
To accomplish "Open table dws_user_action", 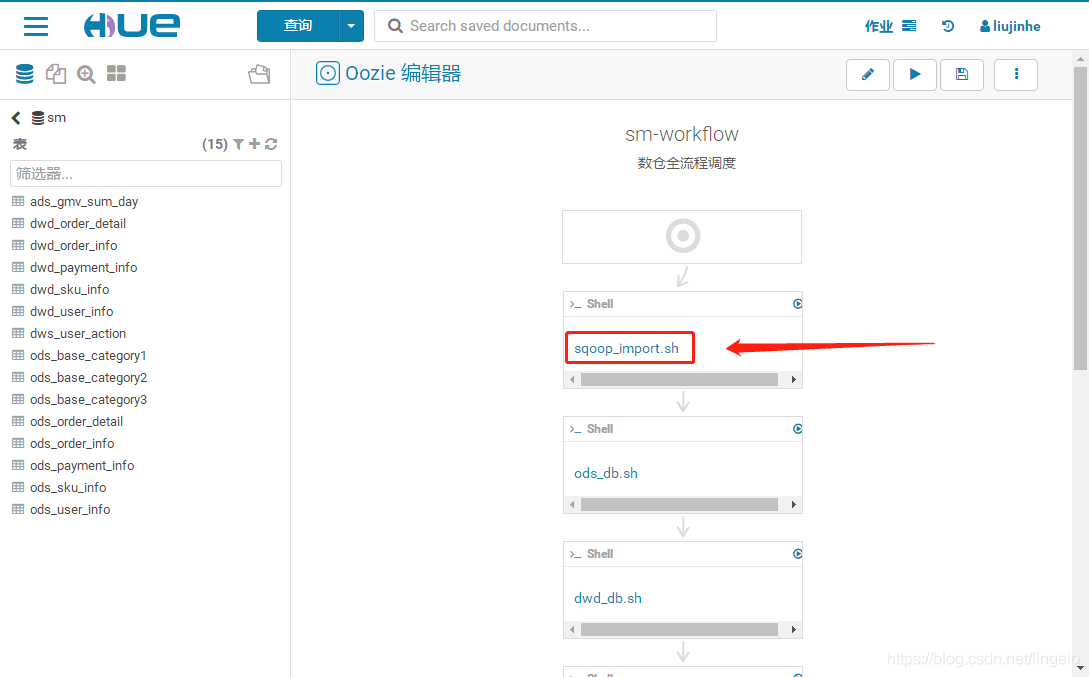I will pyautogui.click(x=78, y=333).
